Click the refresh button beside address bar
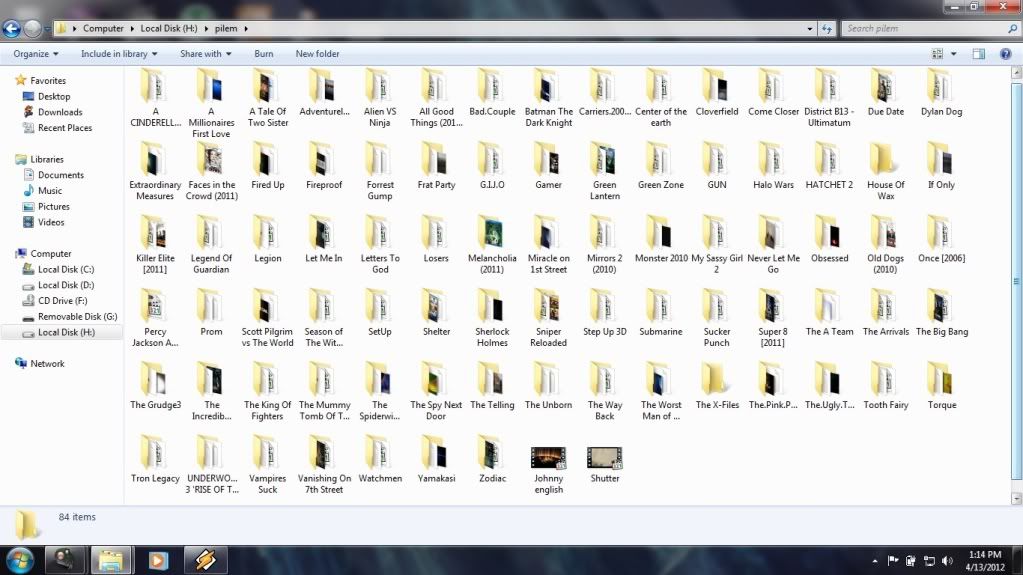Screen dimensions: 1023x575 [x=827, y=29]
